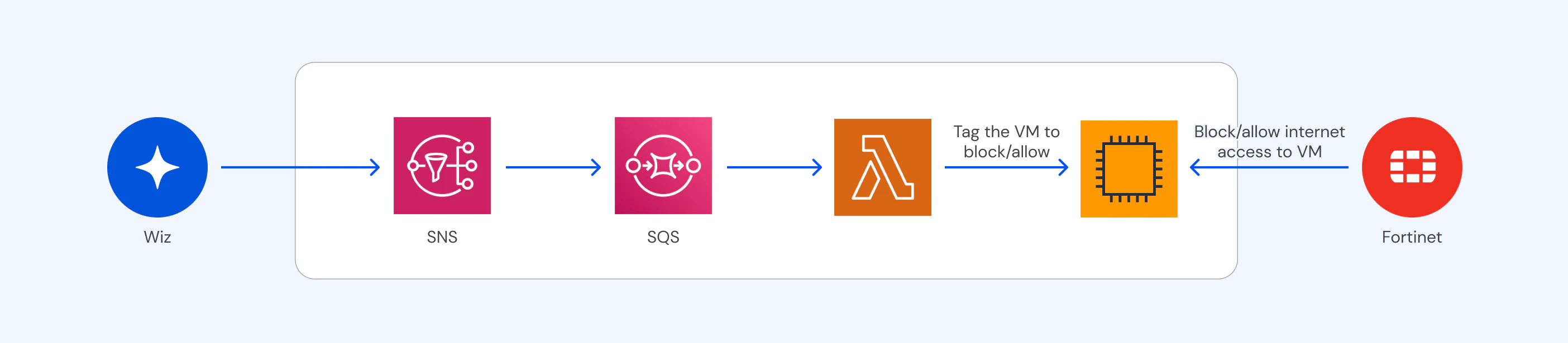Select the SQS queue icon
This screenshot has height=343, width=1568.
point(663,166)
